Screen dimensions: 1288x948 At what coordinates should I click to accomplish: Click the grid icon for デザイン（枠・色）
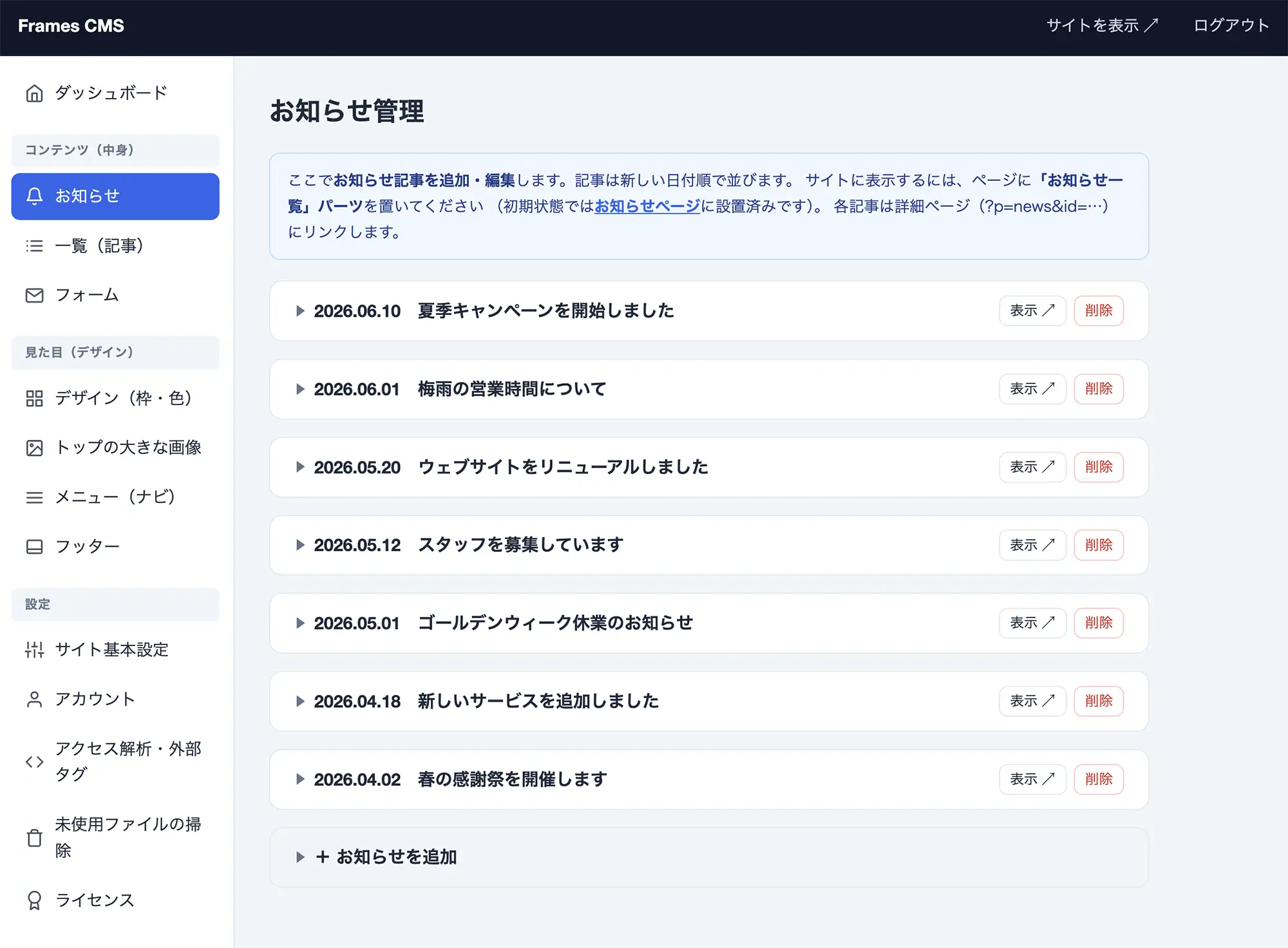coord(34,399)
